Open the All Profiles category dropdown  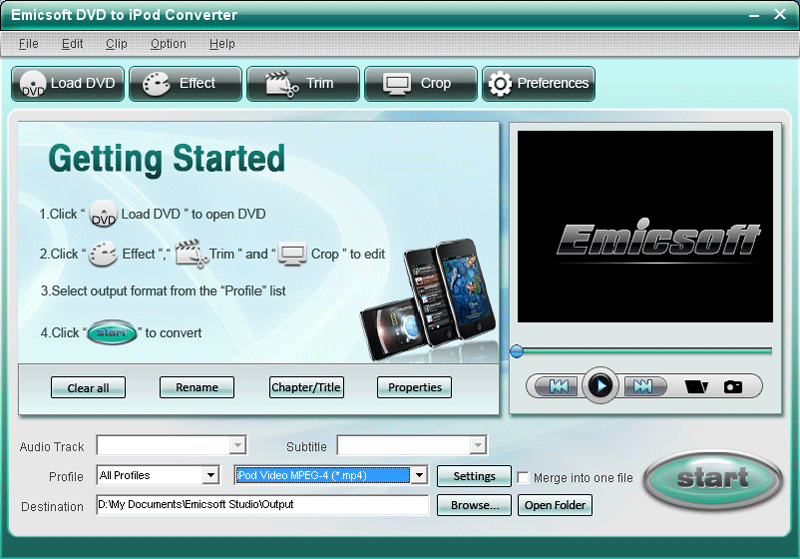click(210, 475)
